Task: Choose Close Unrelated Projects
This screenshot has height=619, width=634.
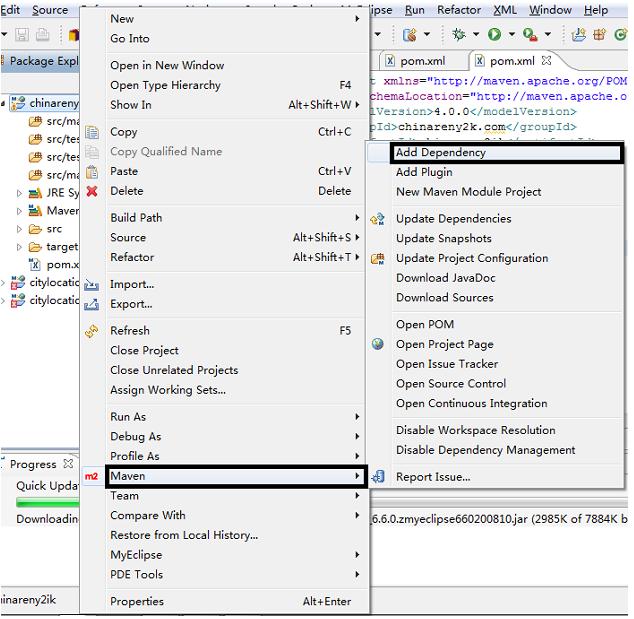Action: pyautogui.click(x=224, y=370)
